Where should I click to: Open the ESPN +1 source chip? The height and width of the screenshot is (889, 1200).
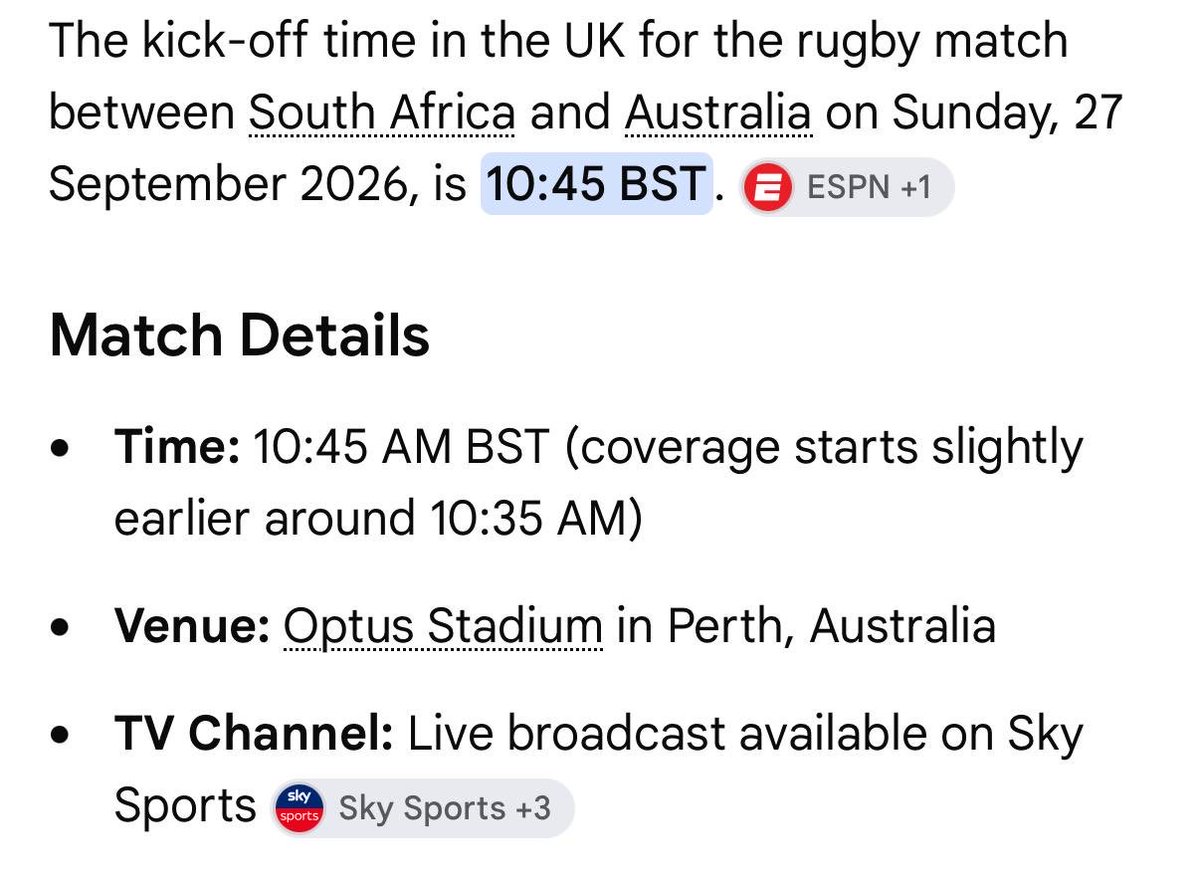coord(846,187)
